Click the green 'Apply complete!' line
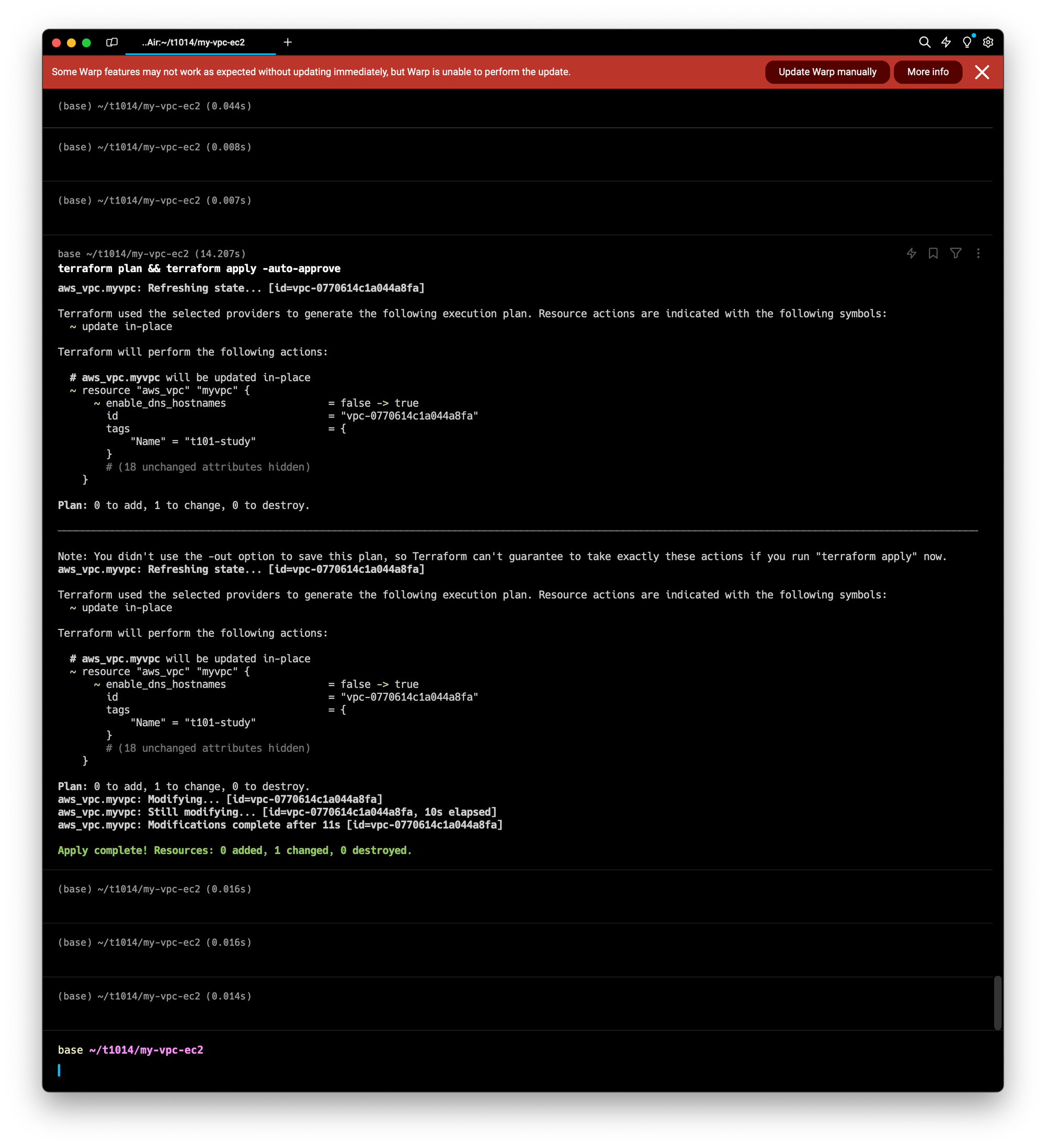Viewport: 1046px width, 1148px height. tap(234, 850)
